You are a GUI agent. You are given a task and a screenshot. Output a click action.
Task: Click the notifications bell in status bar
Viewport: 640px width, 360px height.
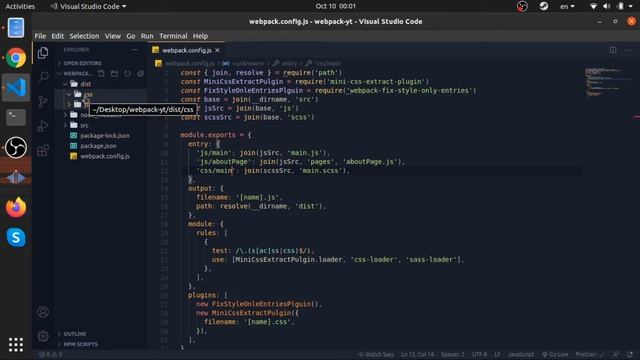631,354
